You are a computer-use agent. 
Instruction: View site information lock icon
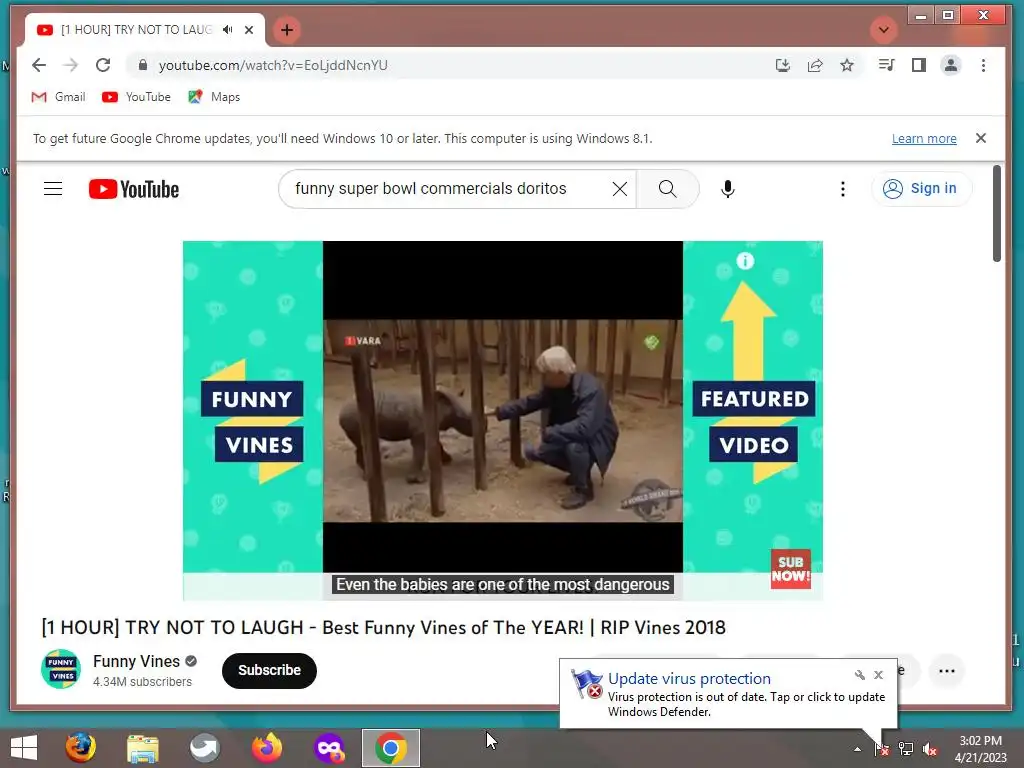tap(143, 65)
